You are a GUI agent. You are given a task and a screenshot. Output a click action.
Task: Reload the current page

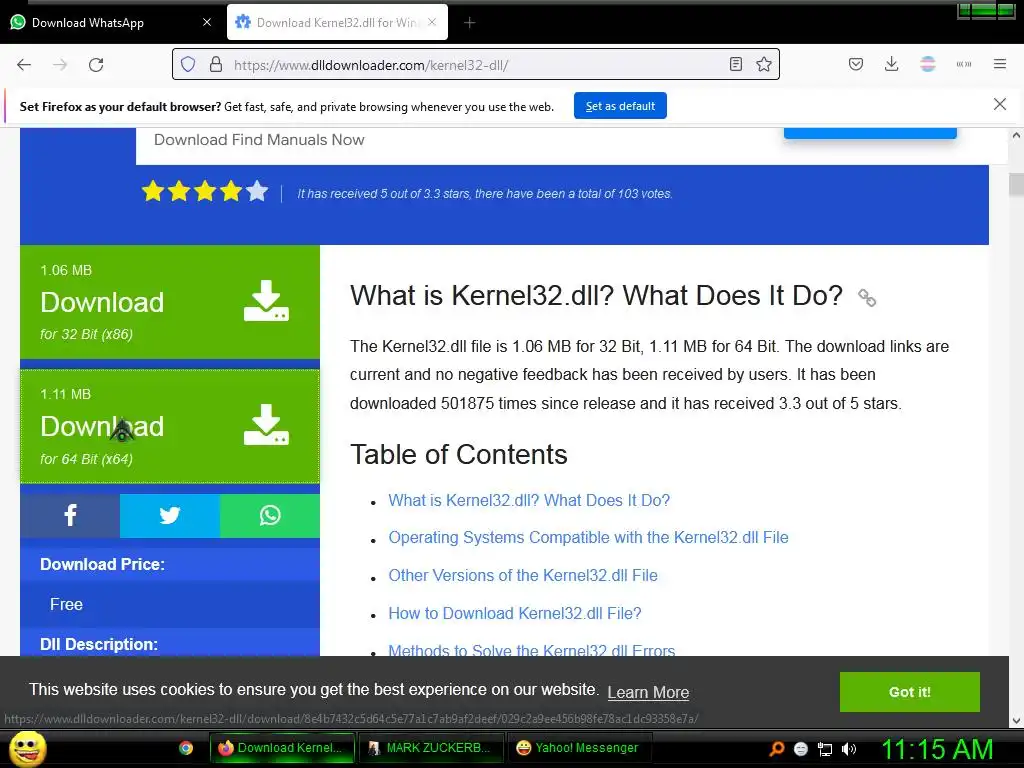(96, 65)
